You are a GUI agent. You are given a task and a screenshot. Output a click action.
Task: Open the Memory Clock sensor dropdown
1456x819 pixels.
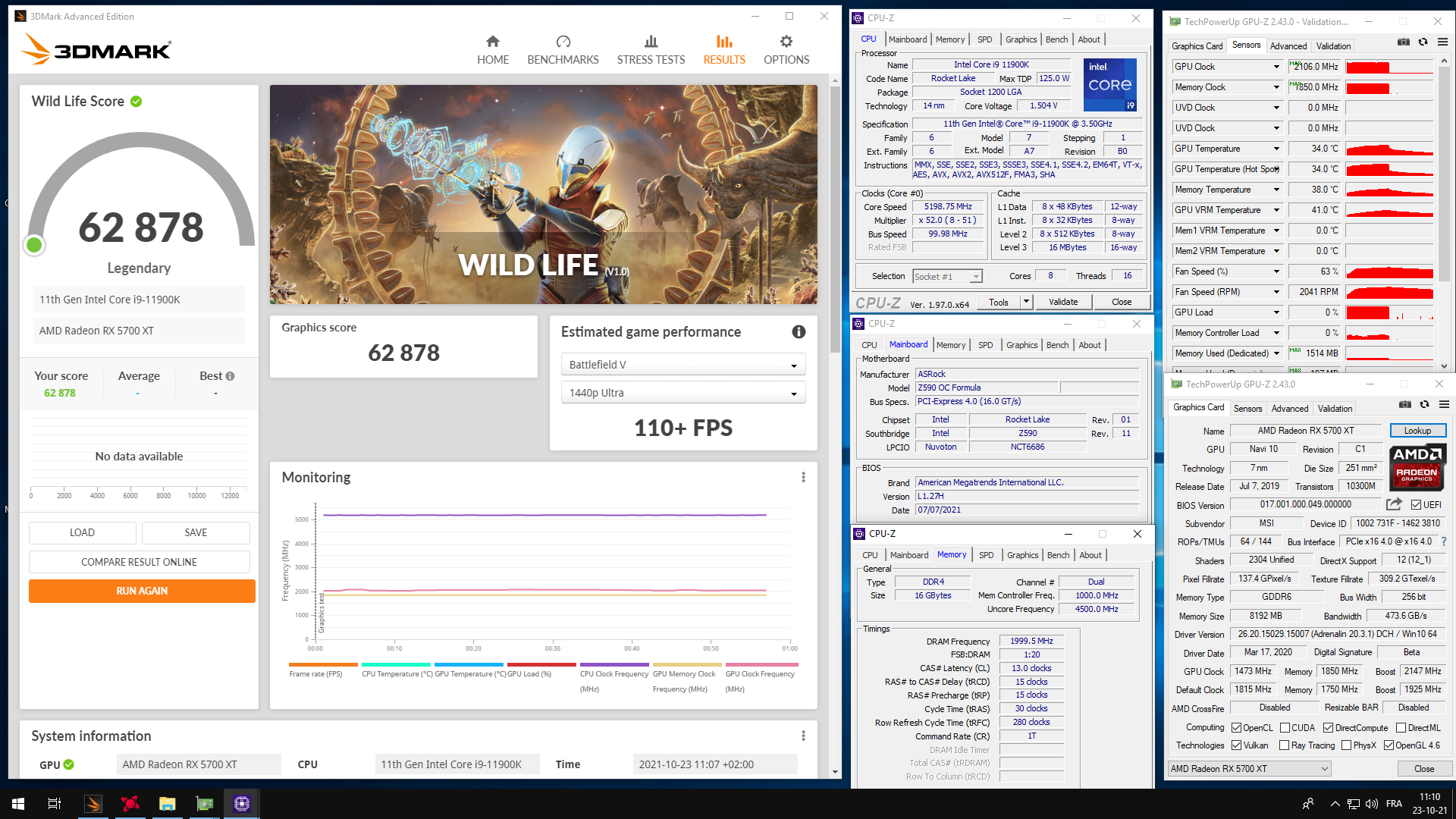point(1276,87)
